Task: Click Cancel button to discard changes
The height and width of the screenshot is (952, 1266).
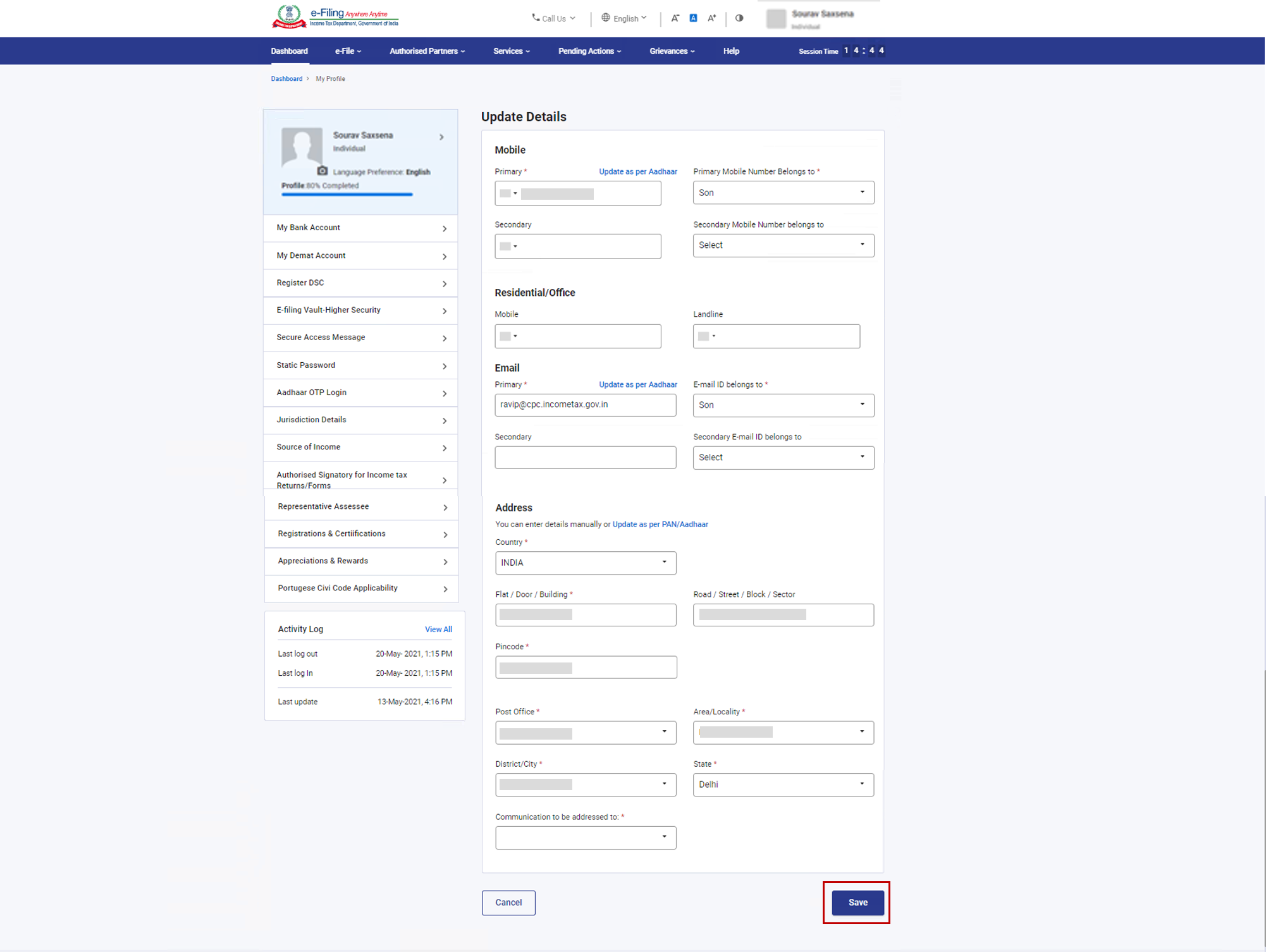Action: 508,902
